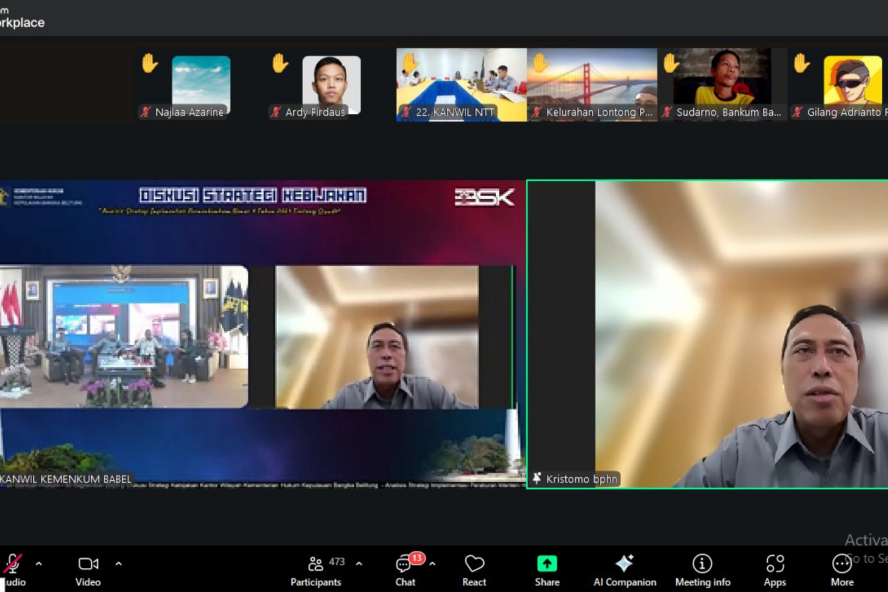Unmute with the Audio microphone icon
This screenshot has height=592, width=888.
pyautogui.click(x=12, y=564)
